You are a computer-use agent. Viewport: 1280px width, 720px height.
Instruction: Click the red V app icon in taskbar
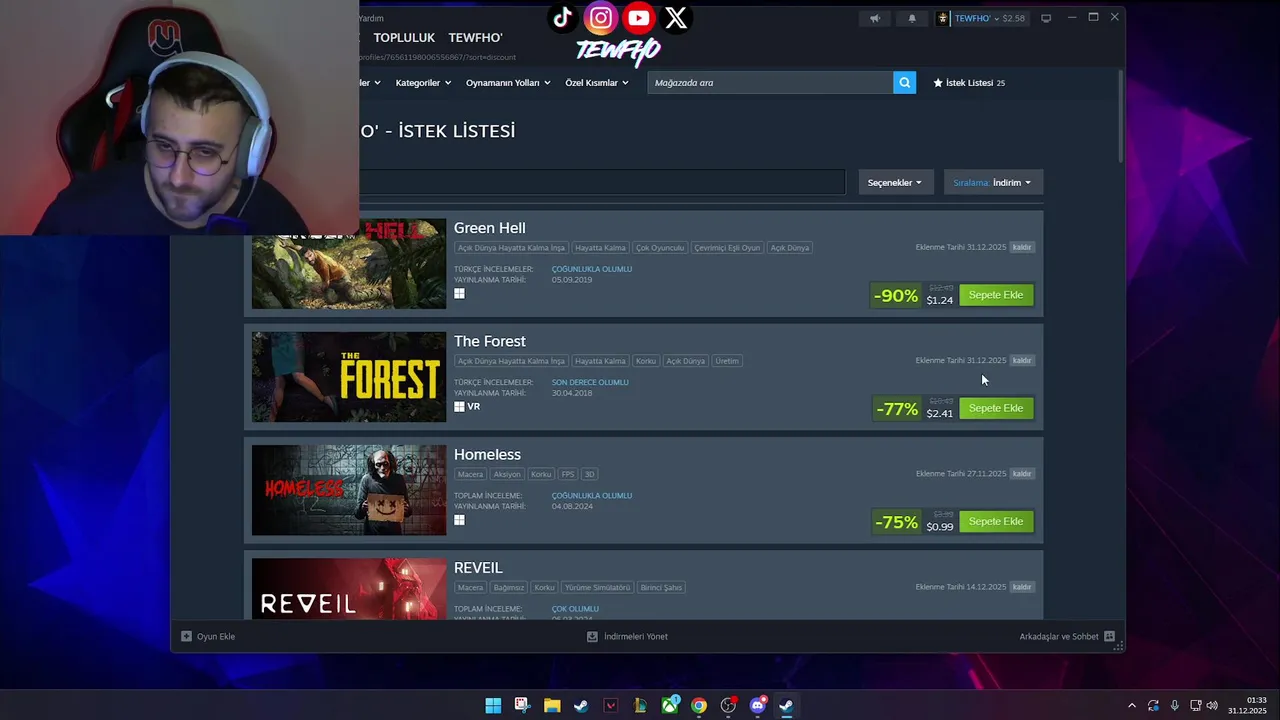611,706
